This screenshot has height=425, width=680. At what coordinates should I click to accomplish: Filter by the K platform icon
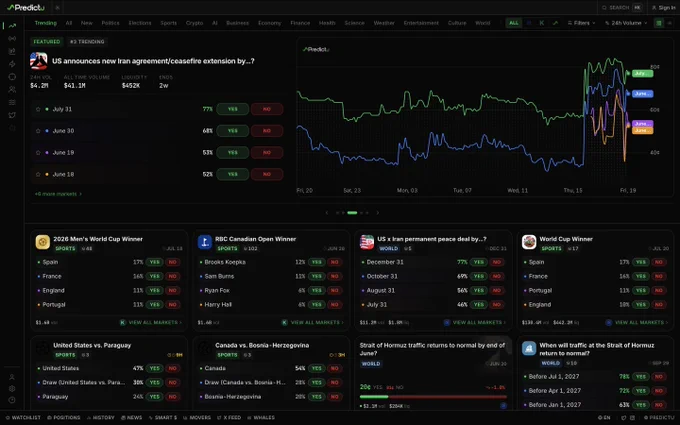click(x=542, y=23)
